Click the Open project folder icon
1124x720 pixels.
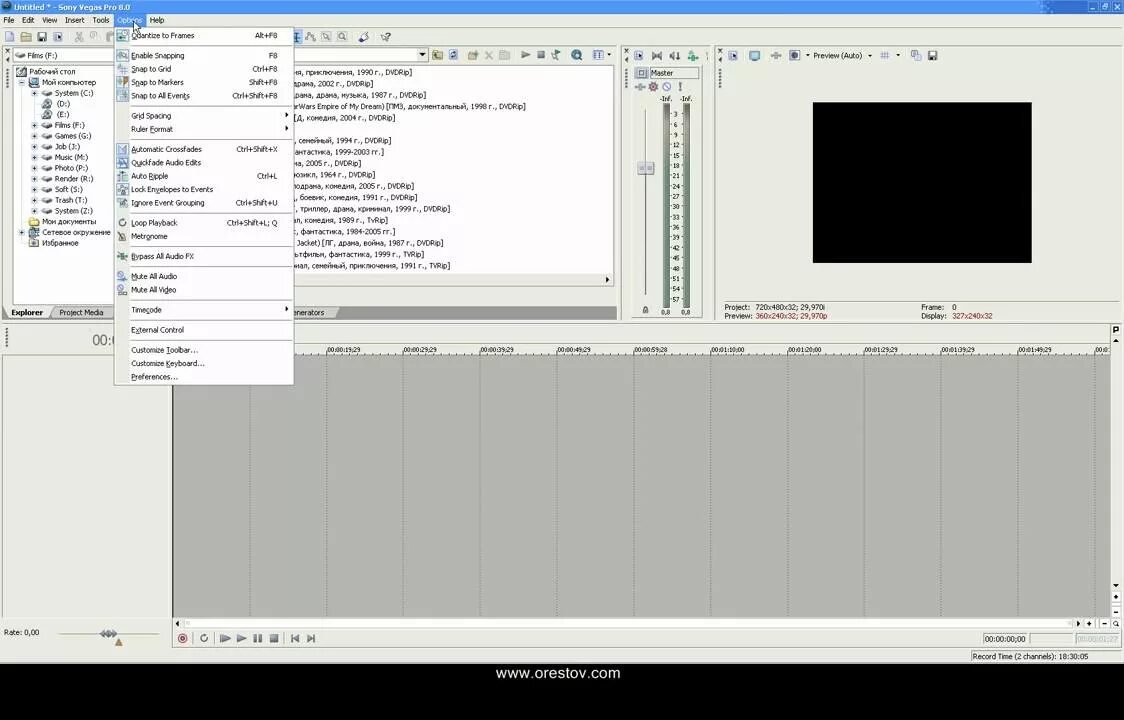[x=26, y=37]
